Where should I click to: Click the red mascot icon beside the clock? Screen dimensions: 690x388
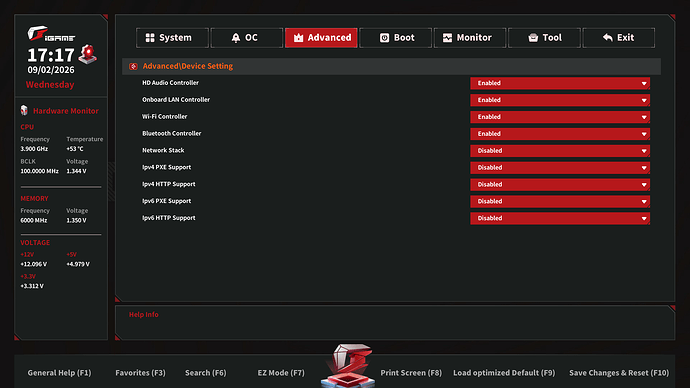click(88, 54)
